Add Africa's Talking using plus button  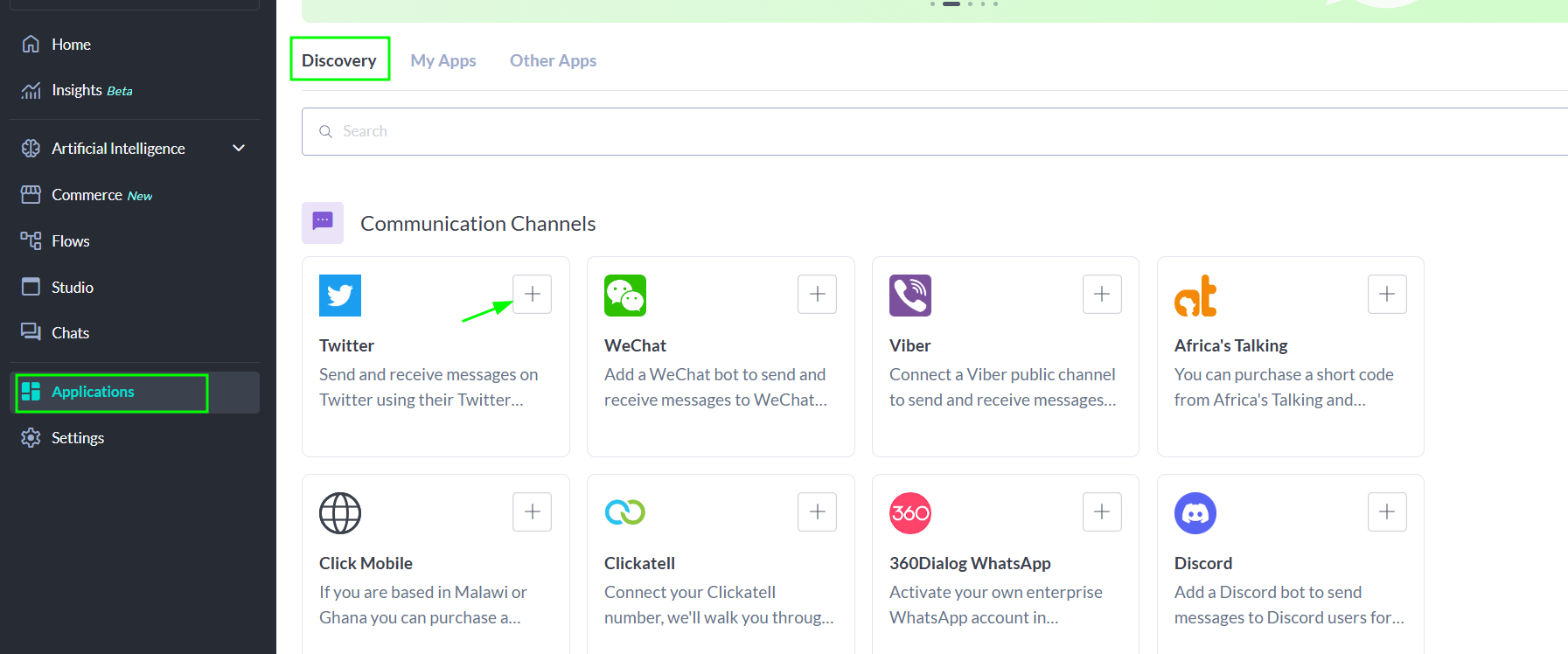(x=1387, y=294)
